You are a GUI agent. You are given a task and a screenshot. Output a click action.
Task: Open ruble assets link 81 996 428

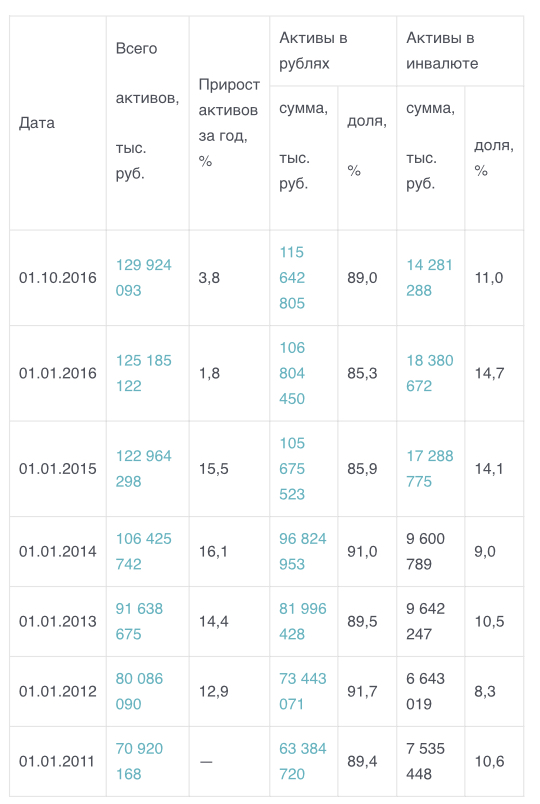tap(303, 621)
